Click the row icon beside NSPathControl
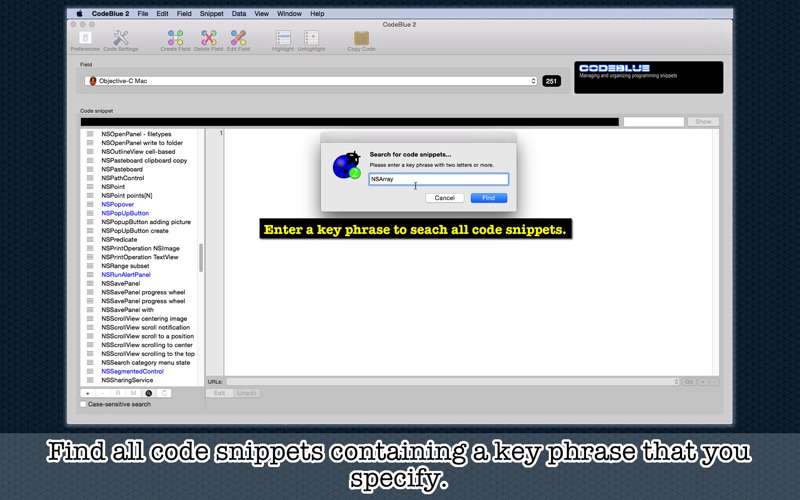The height and width of the screenshot is (500, 800). point(90,178)
